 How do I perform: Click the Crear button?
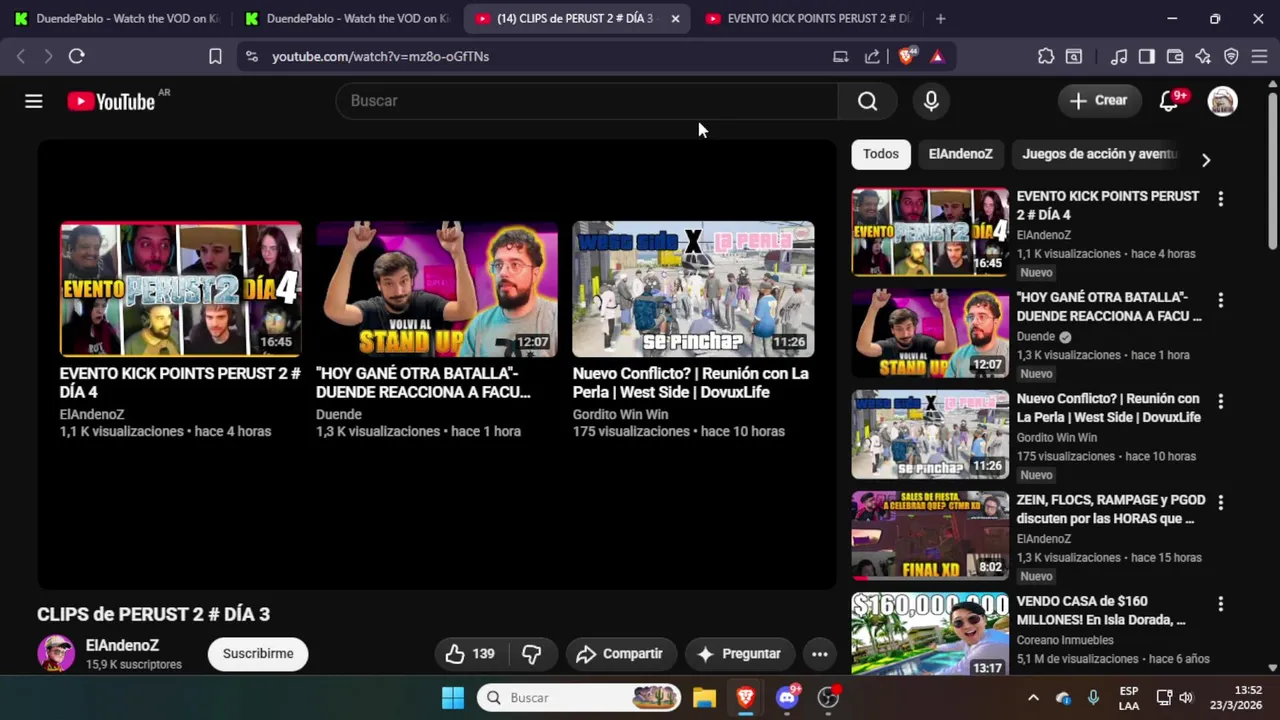click(x=1099, y=101)
